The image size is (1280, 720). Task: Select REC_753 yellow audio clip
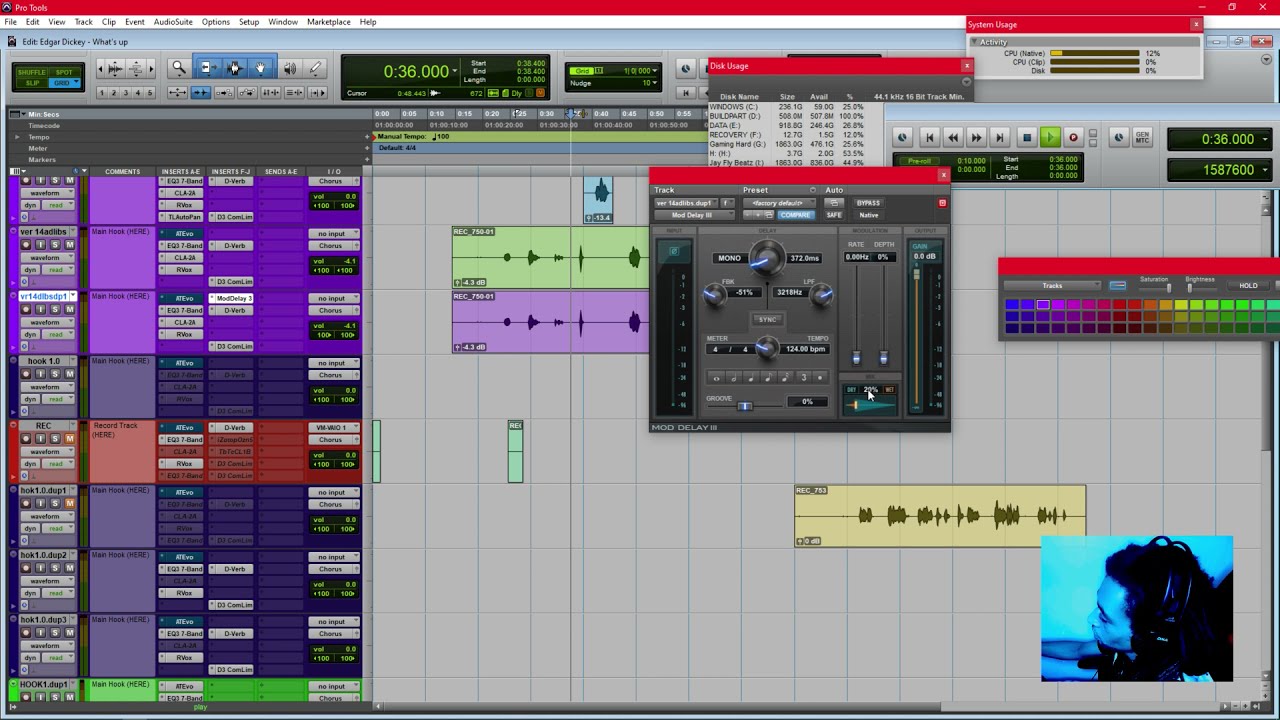(940, 516)
